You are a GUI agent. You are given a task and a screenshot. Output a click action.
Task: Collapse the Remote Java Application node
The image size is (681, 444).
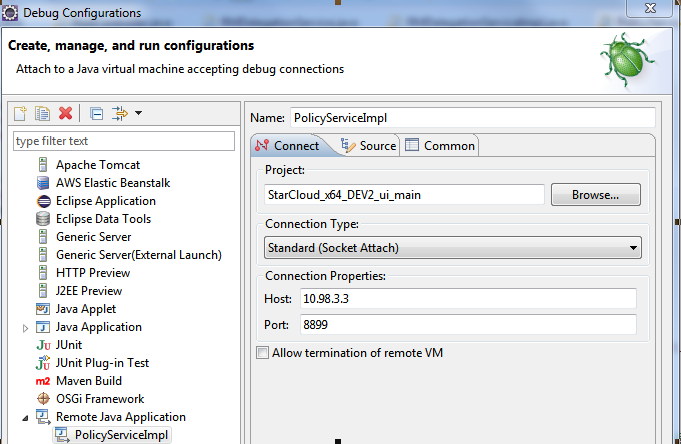click(25, 418)
